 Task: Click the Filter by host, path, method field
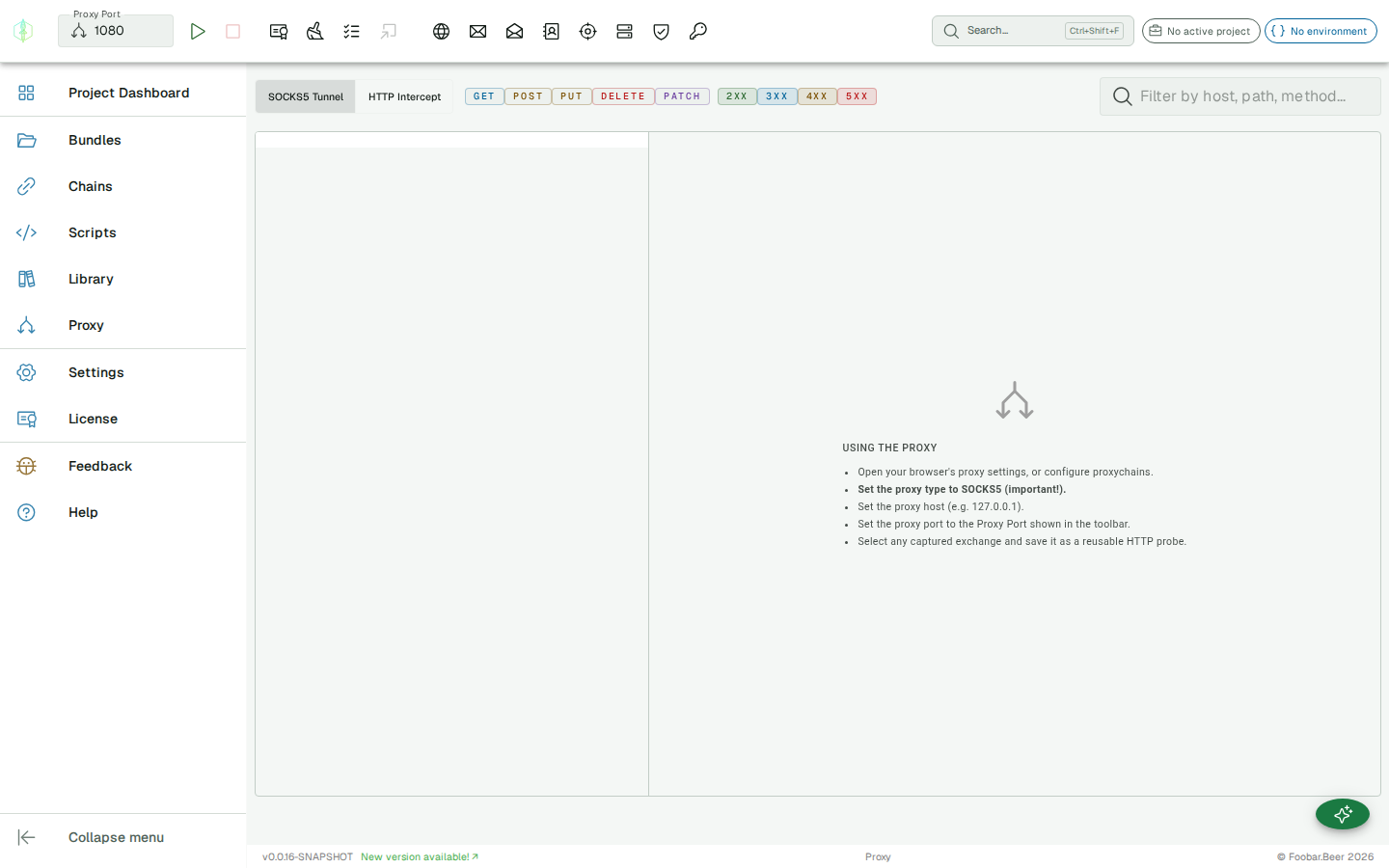(1240, 96)
